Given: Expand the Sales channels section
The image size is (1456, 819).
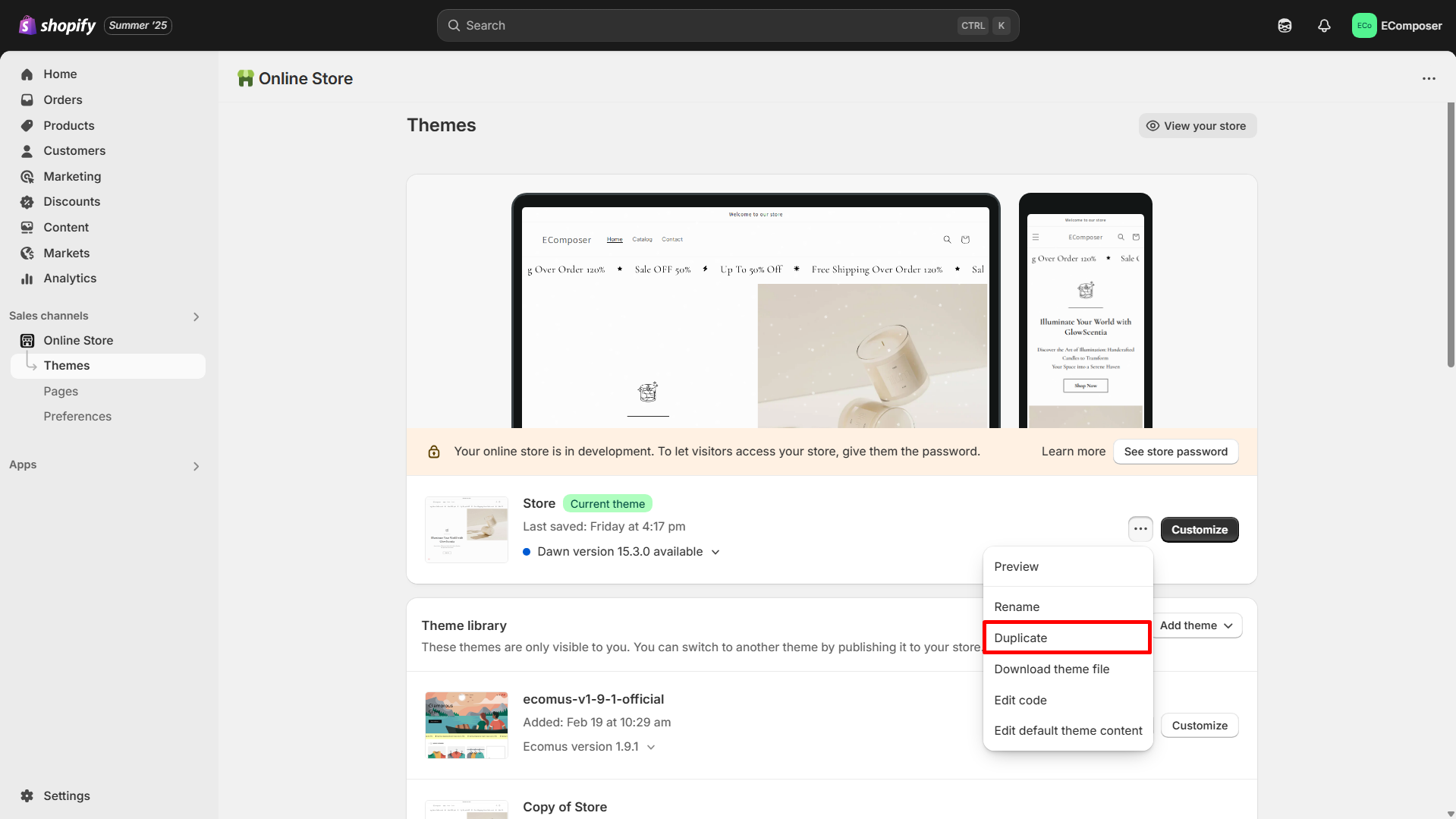Looking at the screenshot, I should pyautogui.click(x=196, y=317).
